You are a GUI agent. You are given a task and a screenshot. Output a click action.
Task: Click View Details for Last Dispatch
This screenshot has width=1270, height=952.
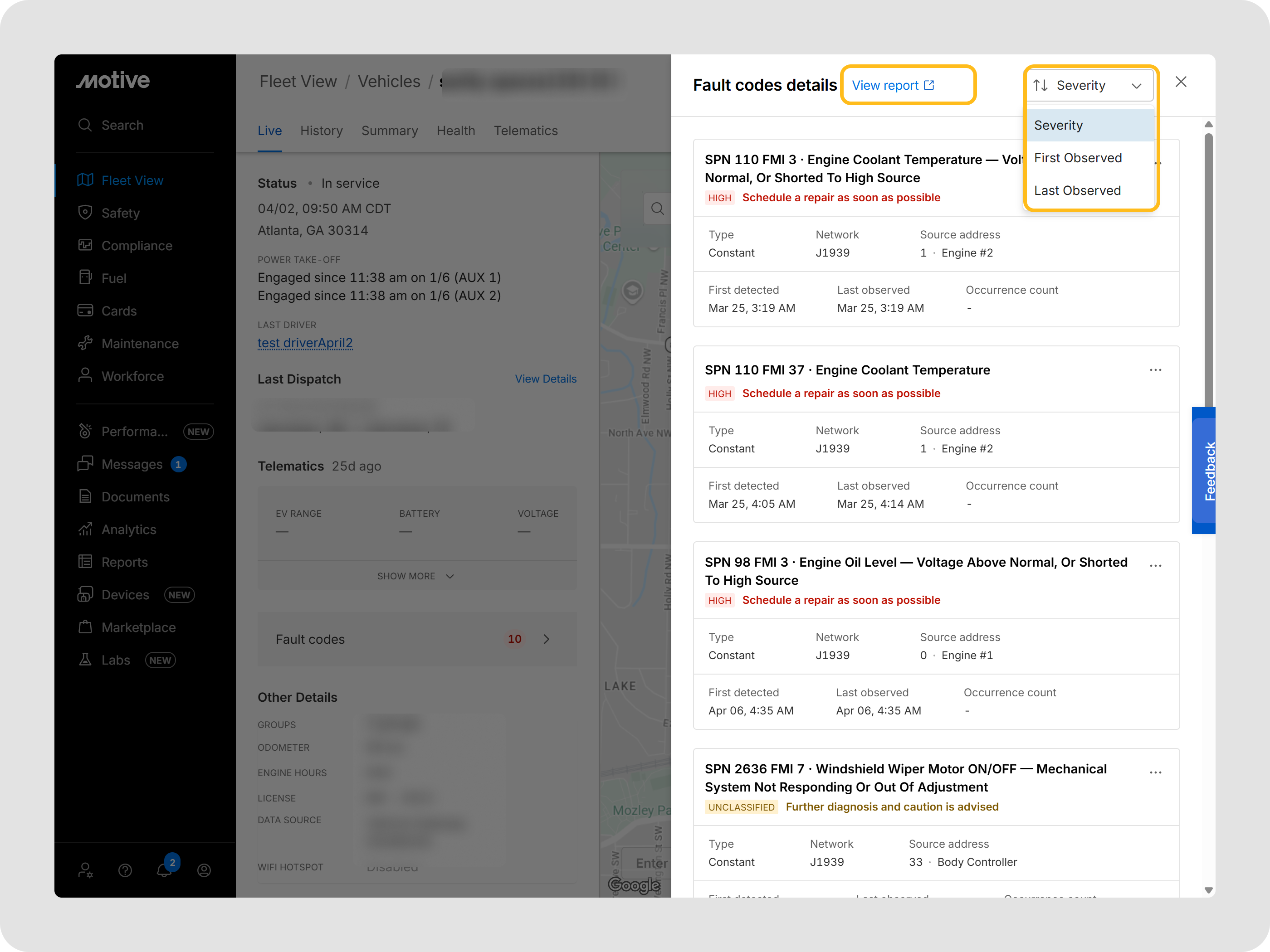tap(546, 379)
